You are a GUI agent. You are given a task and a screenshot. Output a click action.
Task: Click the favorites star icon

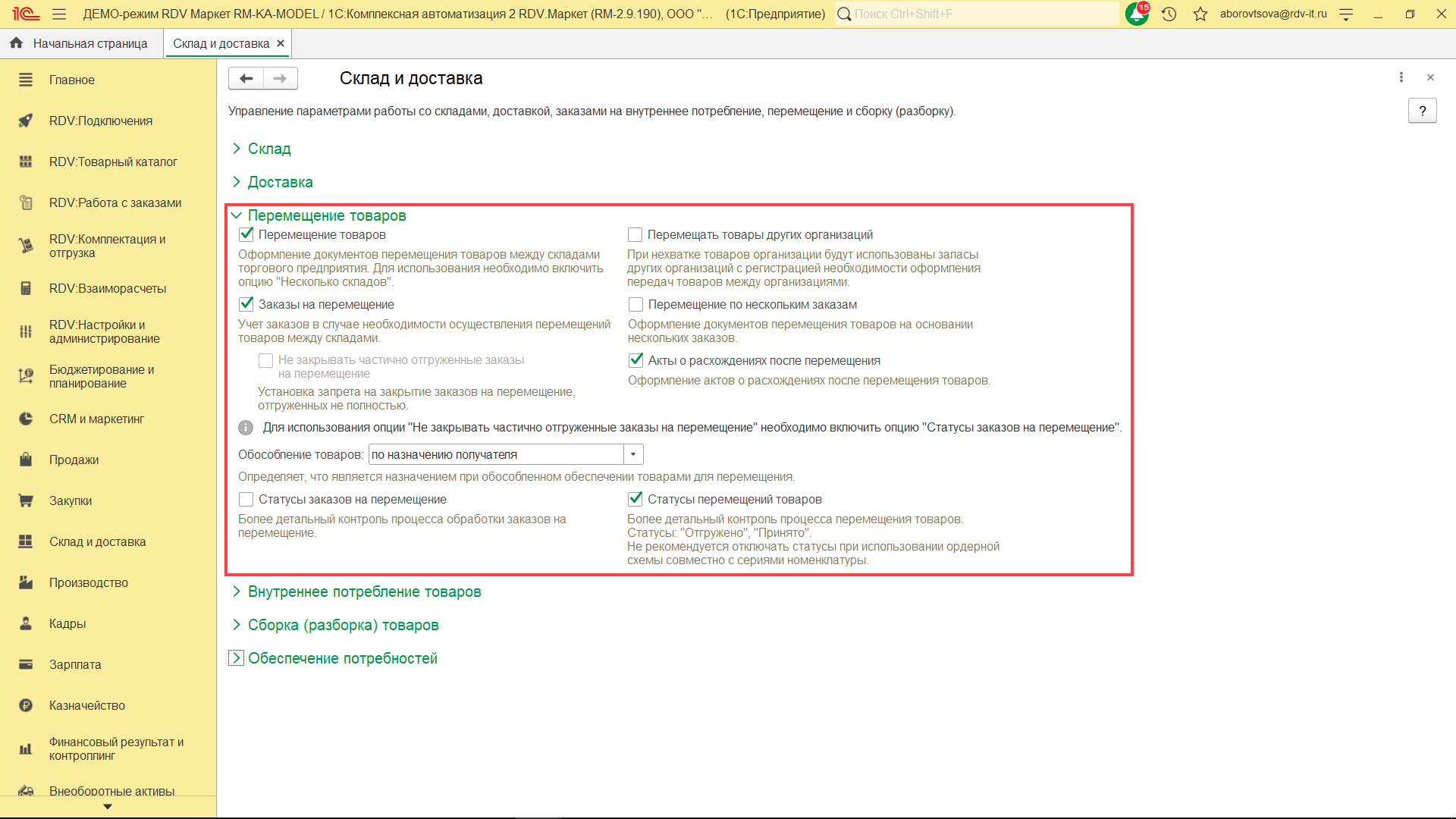click(x=1200, y=14)
